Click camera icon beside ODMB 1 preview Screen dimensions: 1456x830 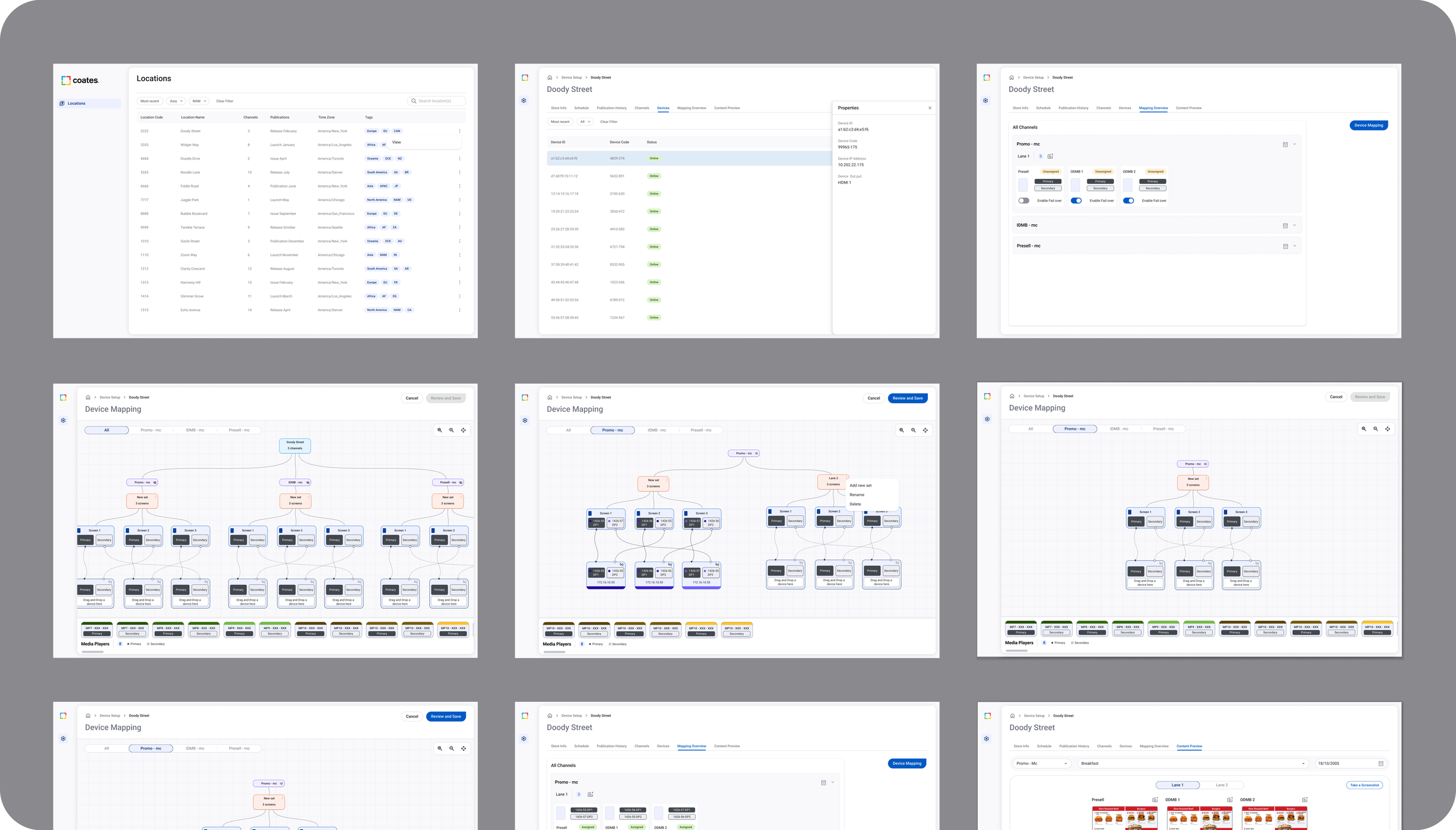(1229, 800)
